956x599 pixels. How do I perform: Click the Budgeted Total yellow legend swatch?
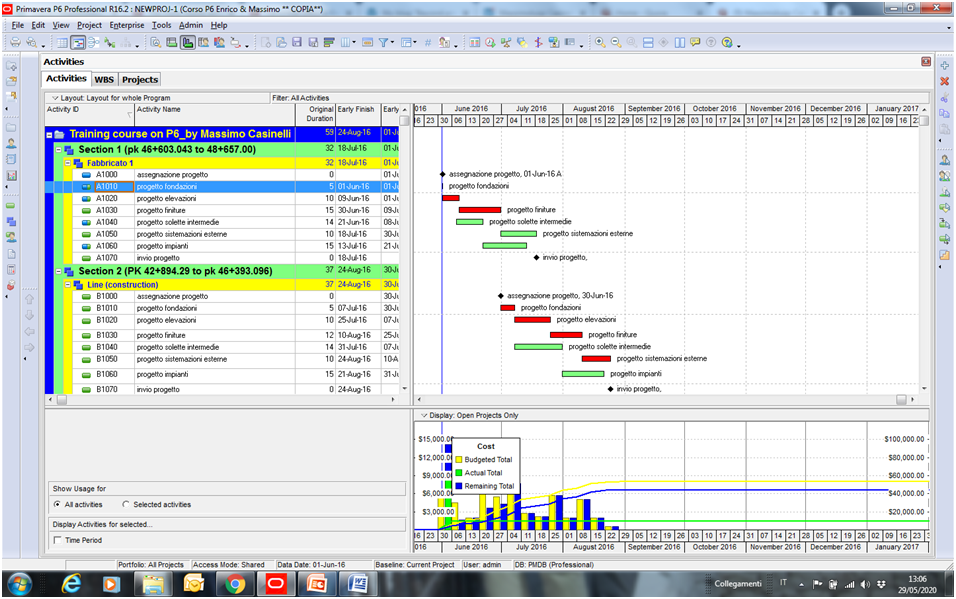click(x=458, y=459)
